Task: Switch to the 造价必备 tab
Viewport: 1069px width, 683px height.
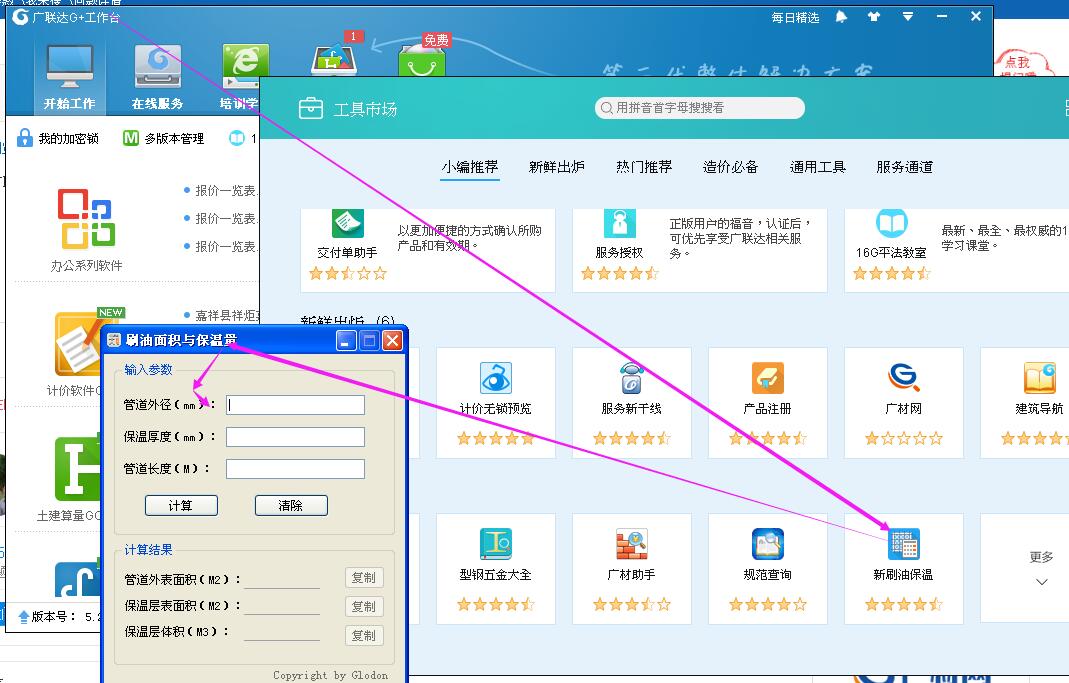Action: tap(731, 167)
